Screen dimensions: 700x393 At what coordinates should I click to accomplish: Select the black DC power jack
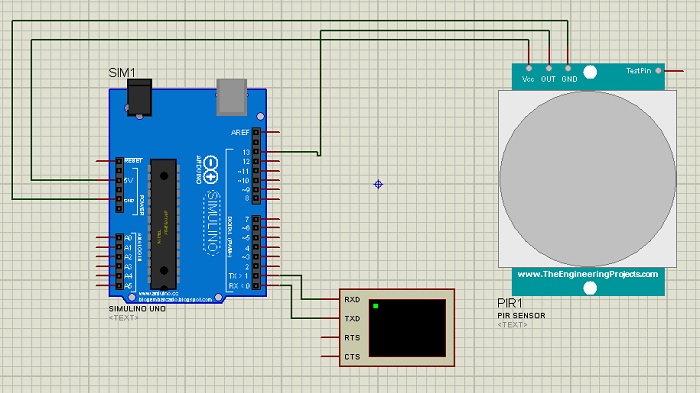[140, 98]
